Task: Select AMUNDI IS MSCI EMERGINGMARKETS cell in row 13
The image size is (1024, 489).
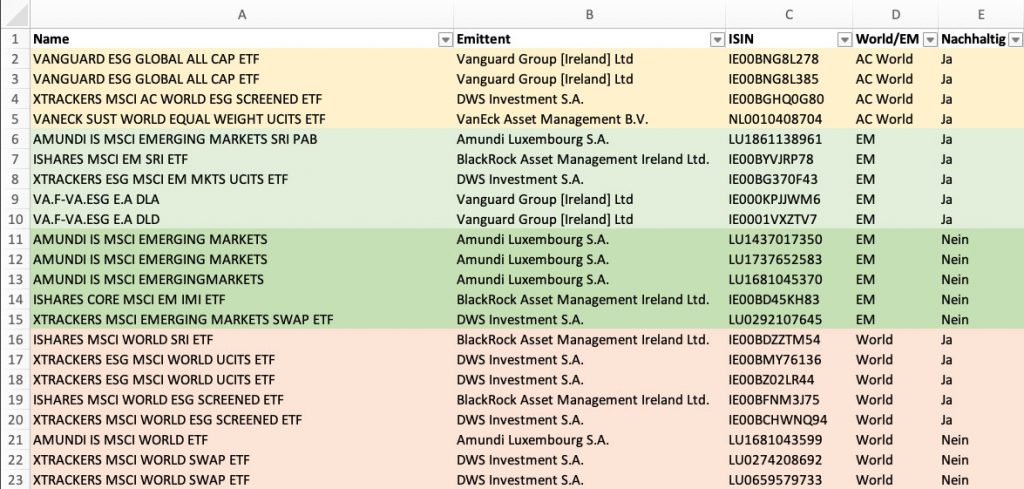Action: (x=242, y=279)
